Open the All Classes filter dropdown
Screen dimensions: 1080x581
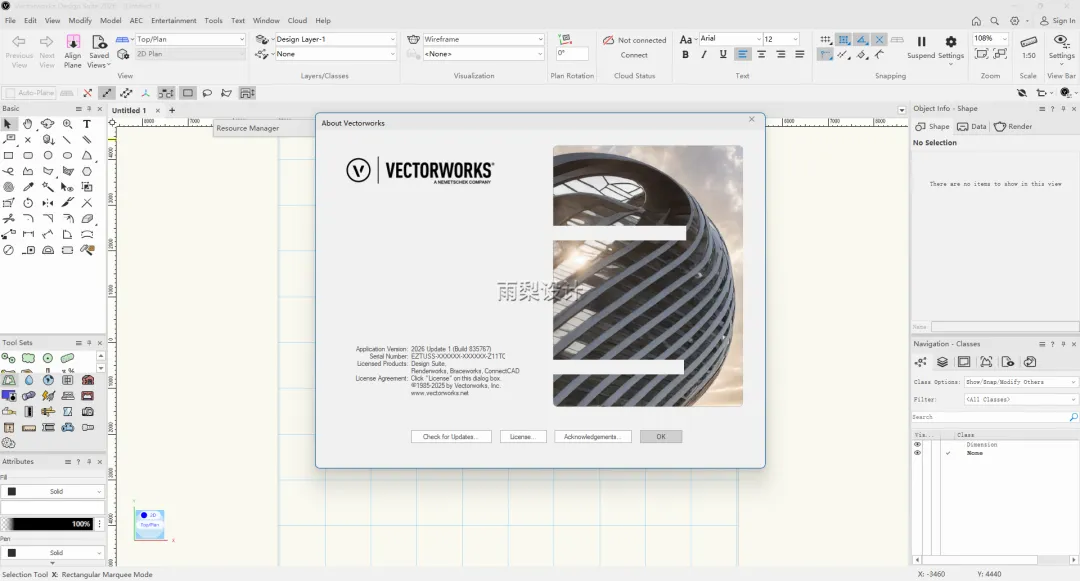[1020, 399]
